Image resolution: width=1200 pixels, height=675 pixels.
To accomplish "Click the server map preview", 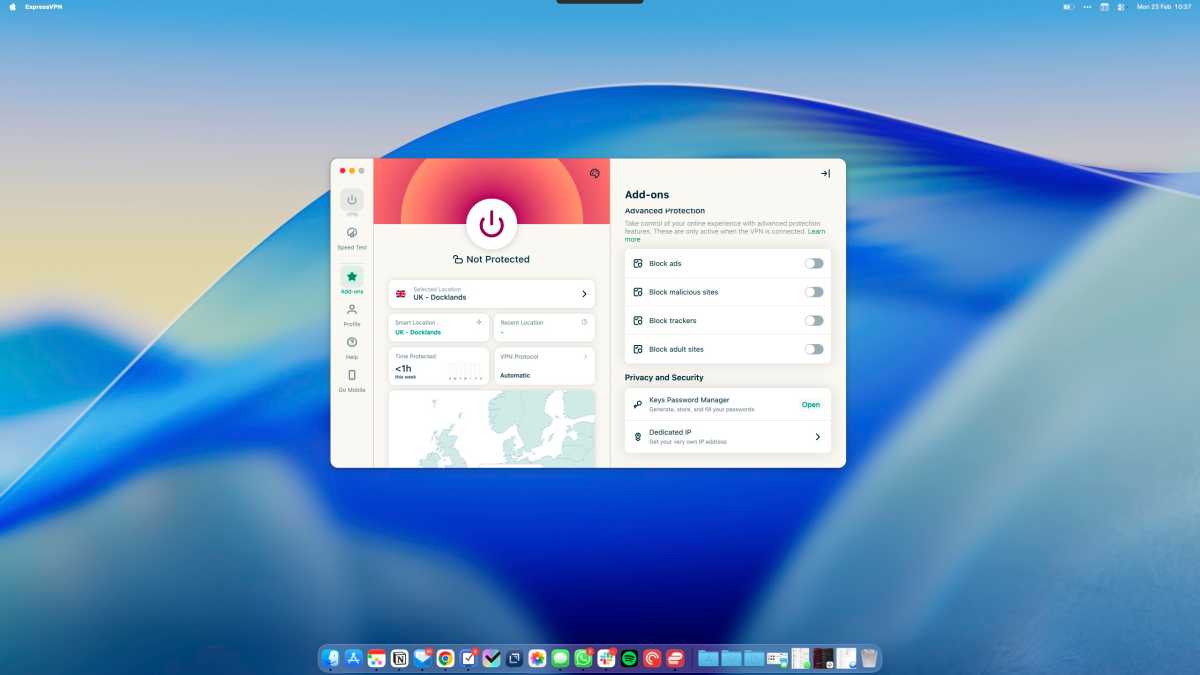I will point(491,428).
